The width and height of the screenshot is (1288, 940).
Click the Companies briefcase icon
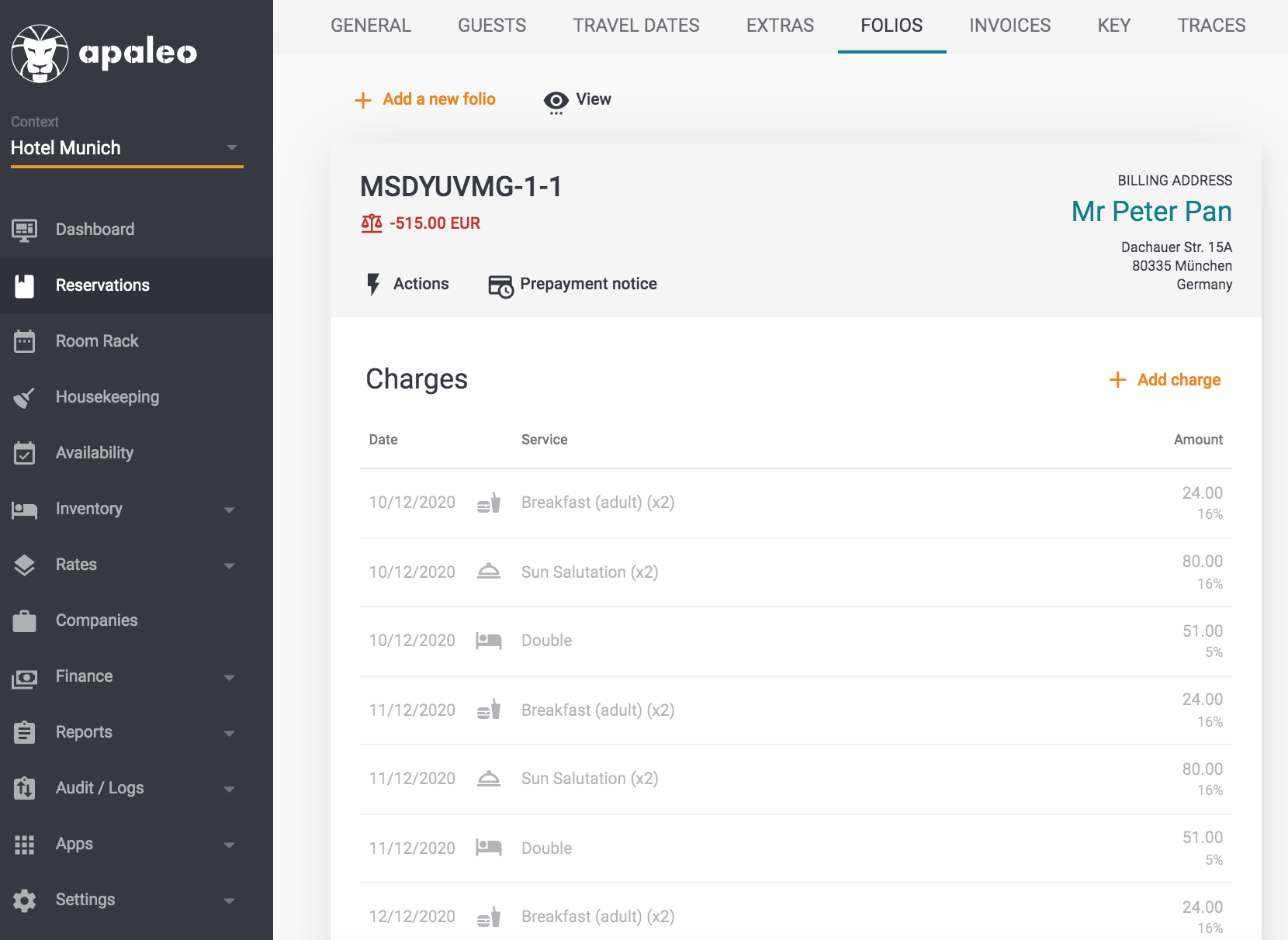25,620
